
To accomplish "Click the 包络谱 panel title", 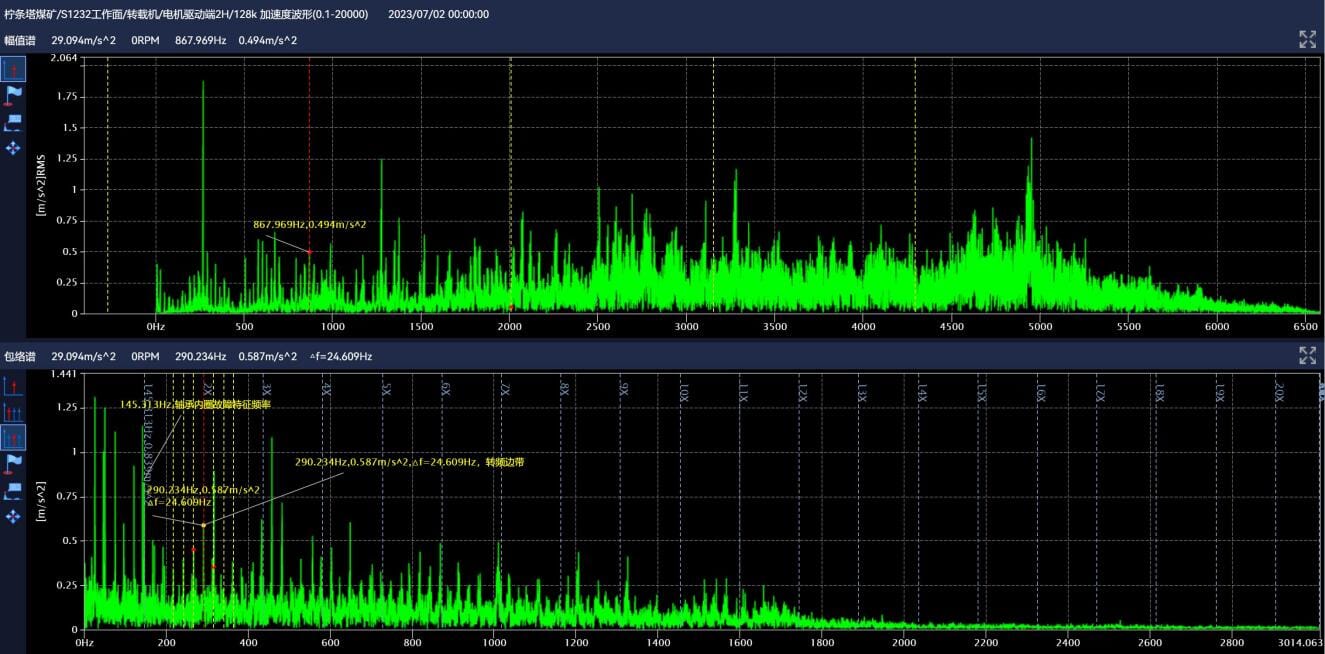I will (x=20, y=356).
